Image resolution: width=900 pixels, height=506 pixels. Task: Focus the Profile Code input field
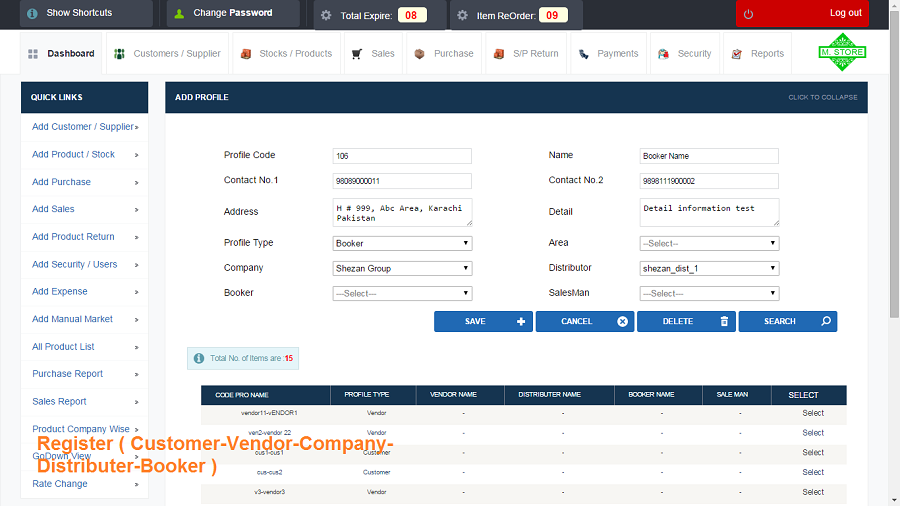pos(402,155)
